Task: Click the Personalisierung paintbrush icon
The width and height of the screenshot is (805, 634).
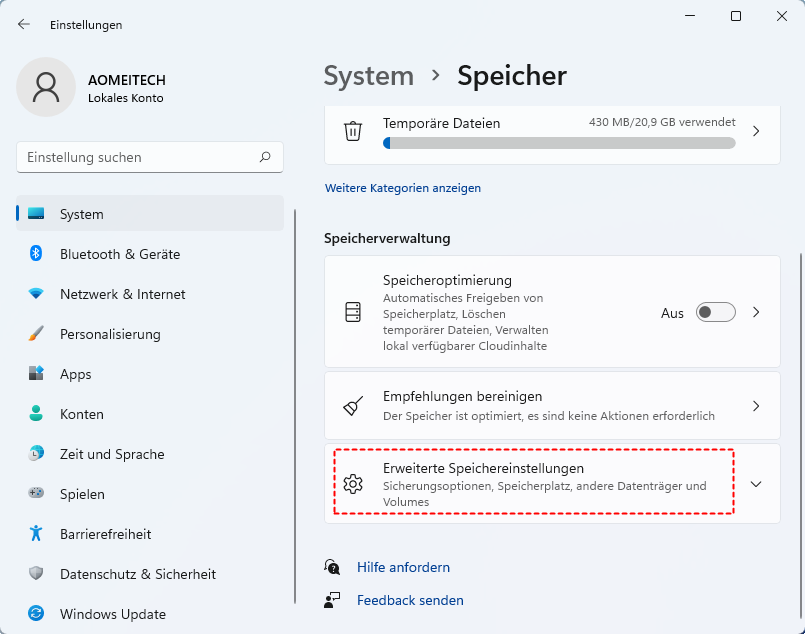Action: (36, 334)
